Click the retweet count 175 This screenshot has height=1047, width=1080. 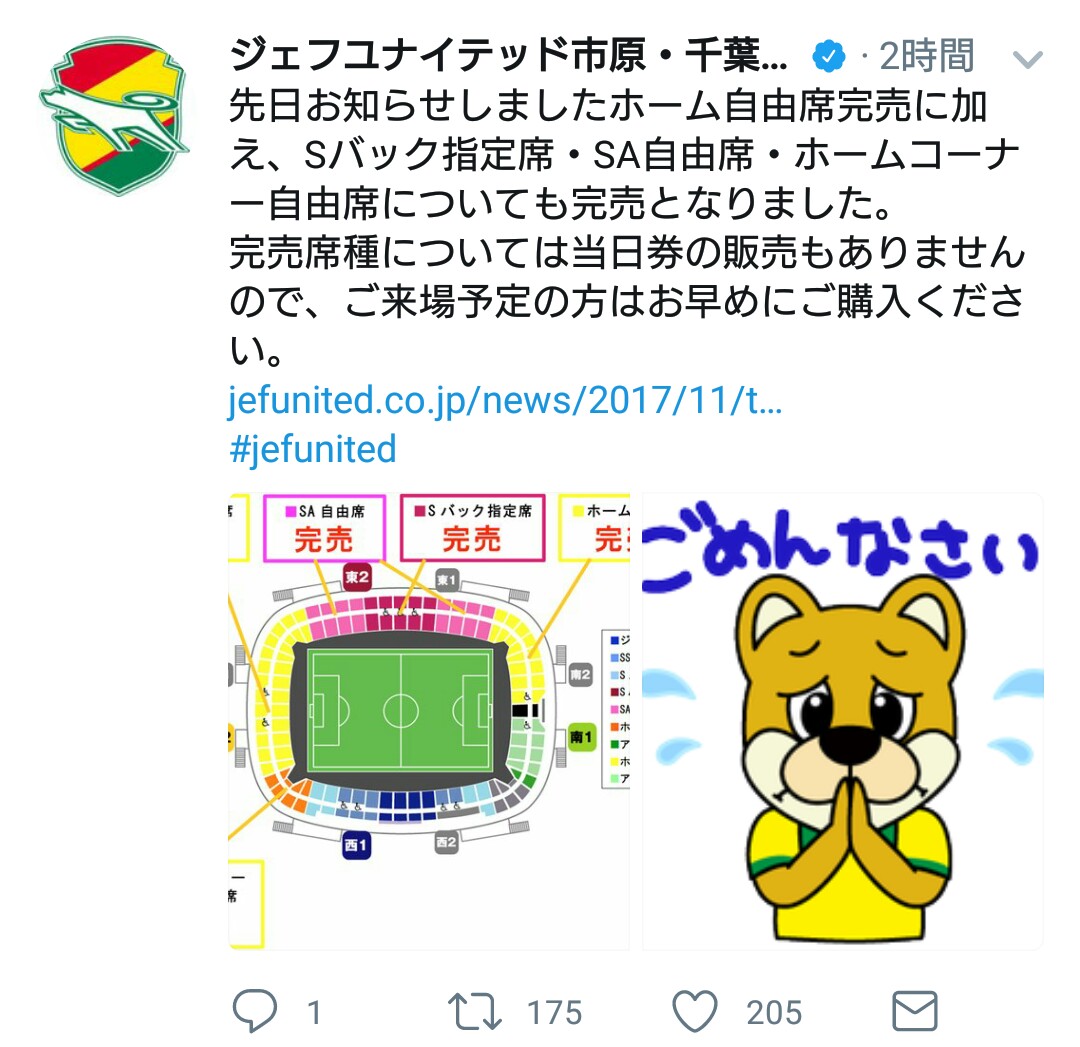click(554, 1013)
